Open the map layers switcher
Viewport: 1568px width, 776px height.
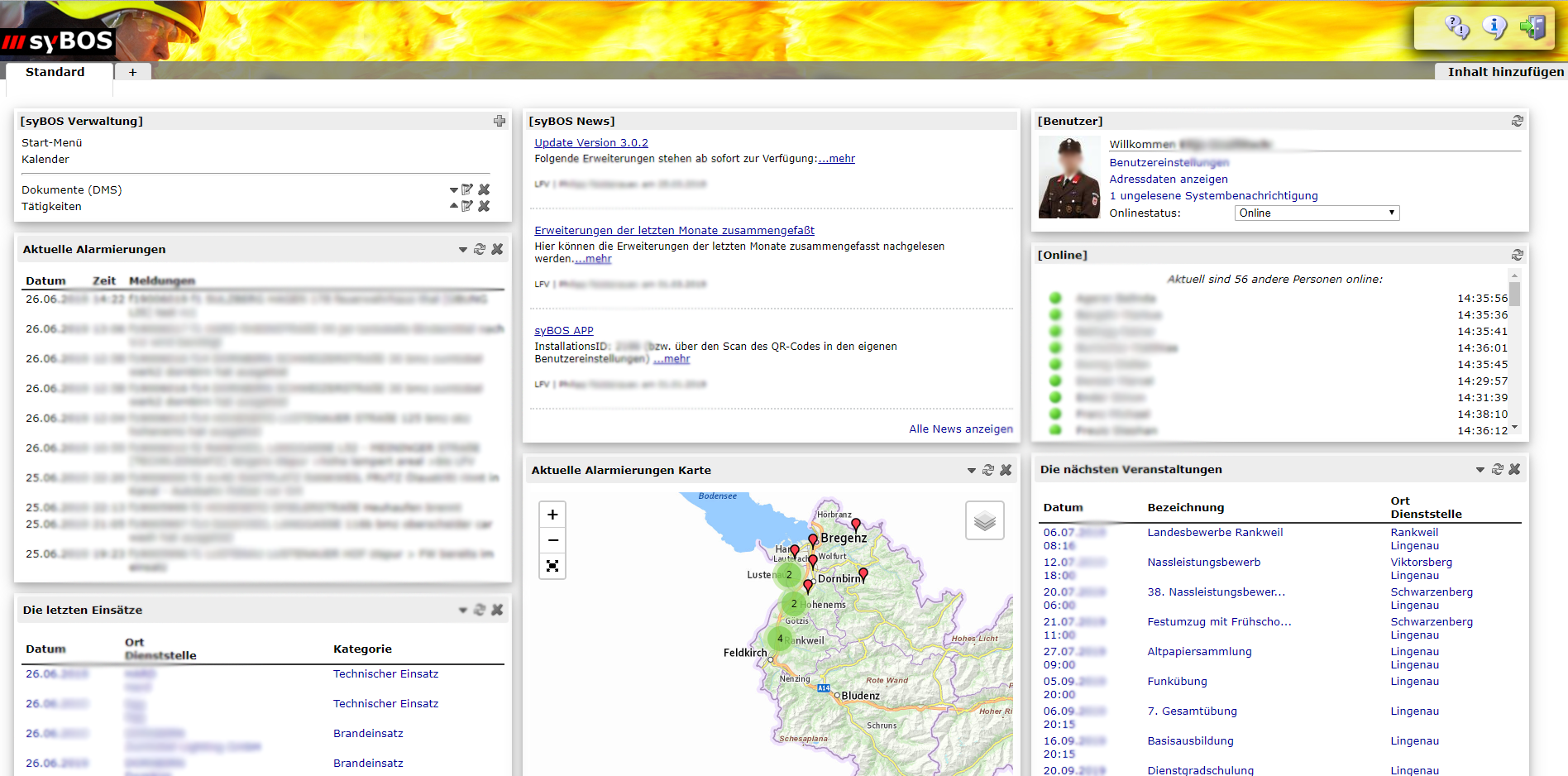point(985,520)
